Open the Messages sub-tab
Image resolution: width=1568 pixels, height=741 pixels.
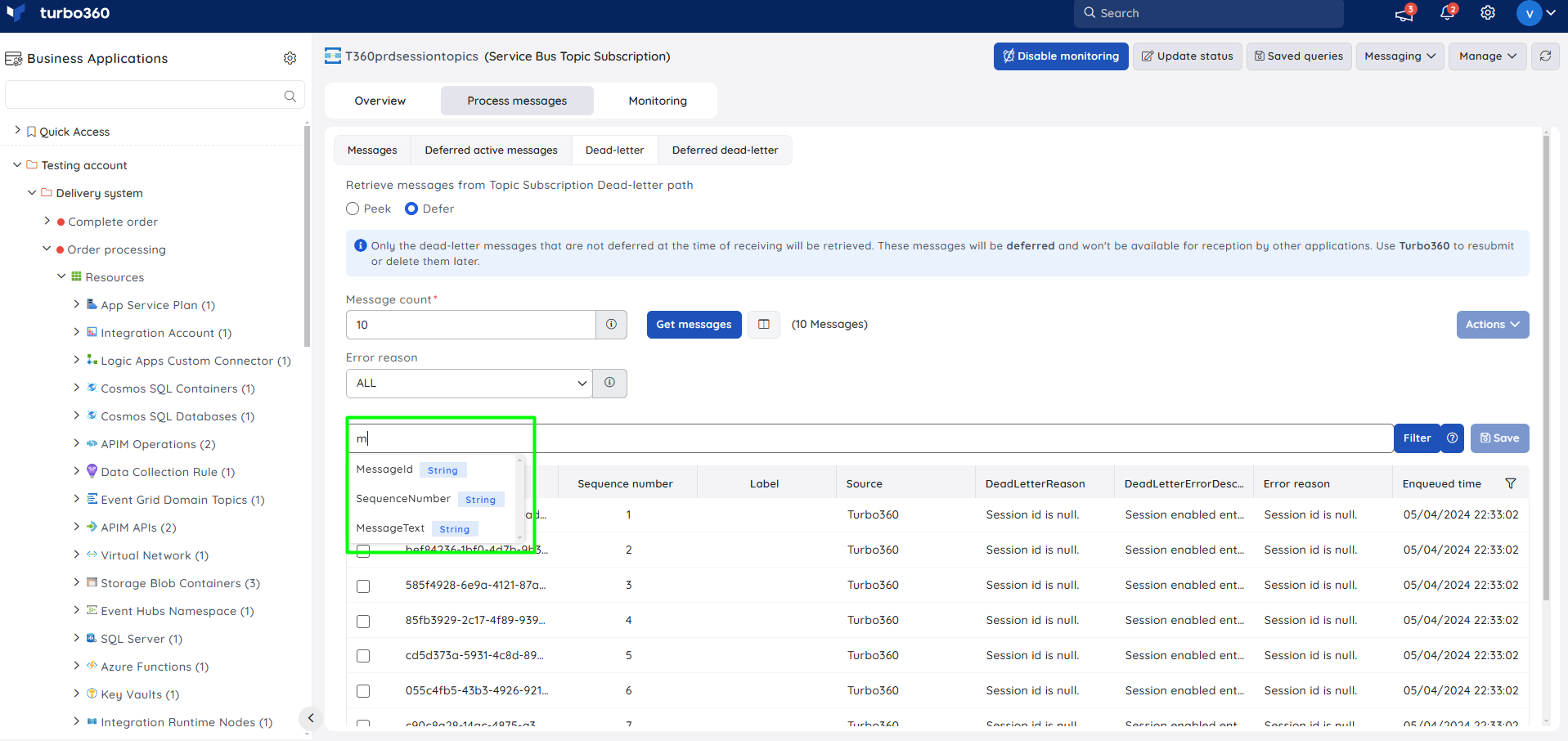372,150
